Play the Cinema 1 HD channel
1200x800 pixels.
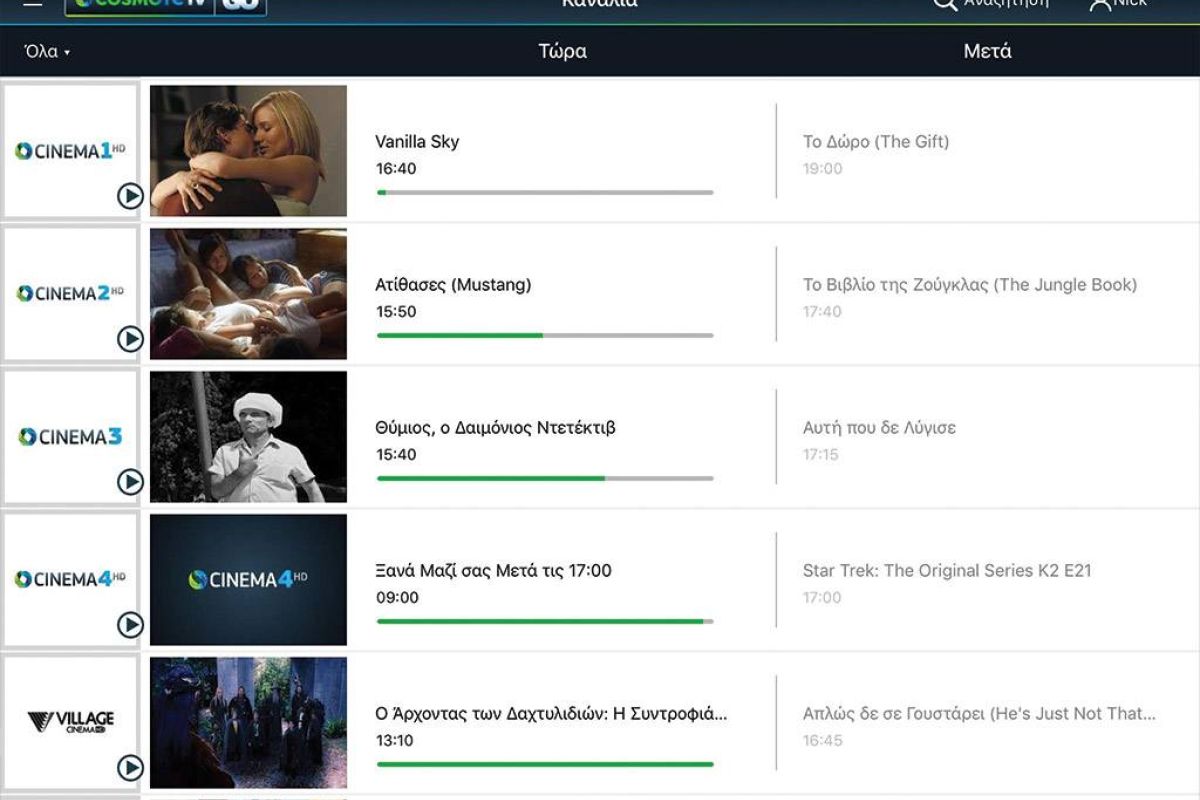point(130,196)
